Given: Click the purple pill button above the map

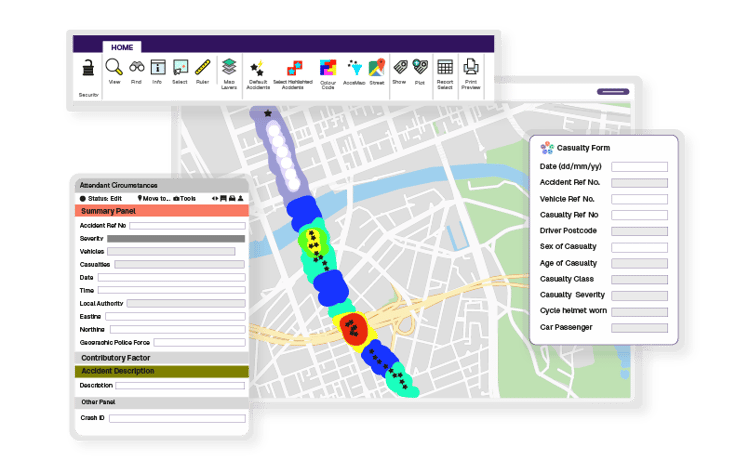Looking at the screenshot, I should [613, 92].
